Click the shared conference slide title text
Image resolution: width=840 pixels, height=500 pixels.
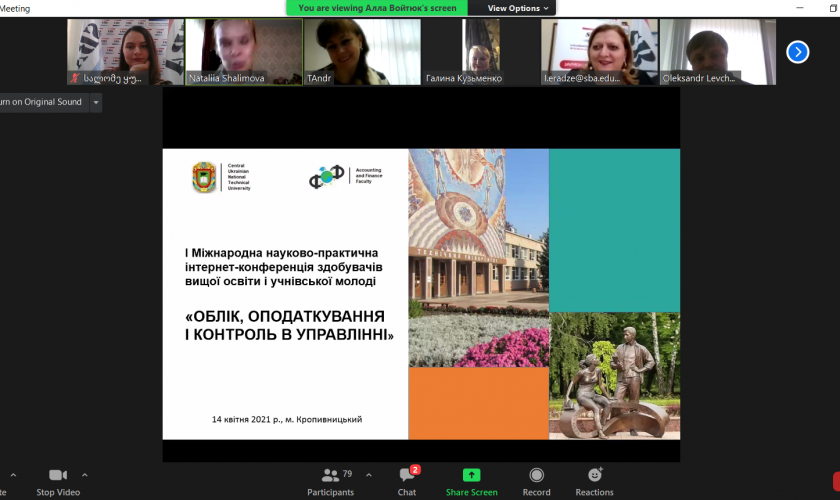click(x=290, y=325)
